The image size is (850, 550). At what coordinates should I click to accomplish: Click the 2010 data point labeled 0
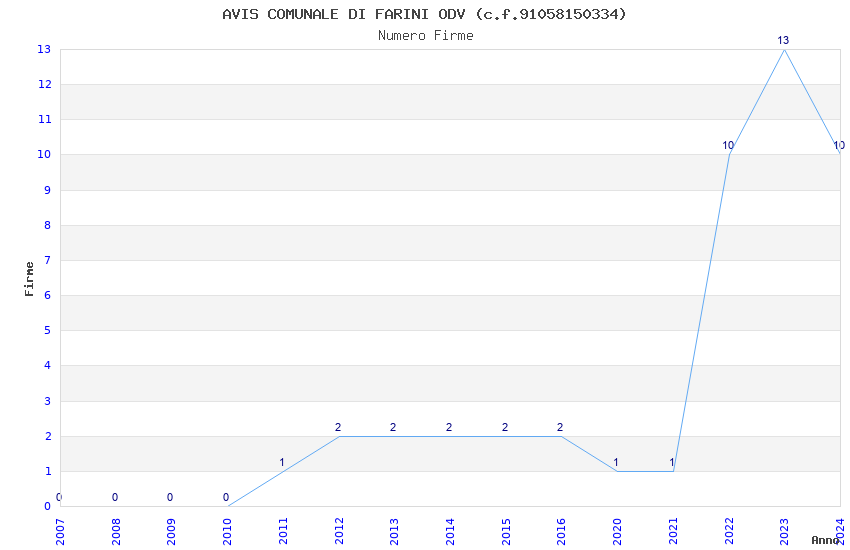click(227, 506)
